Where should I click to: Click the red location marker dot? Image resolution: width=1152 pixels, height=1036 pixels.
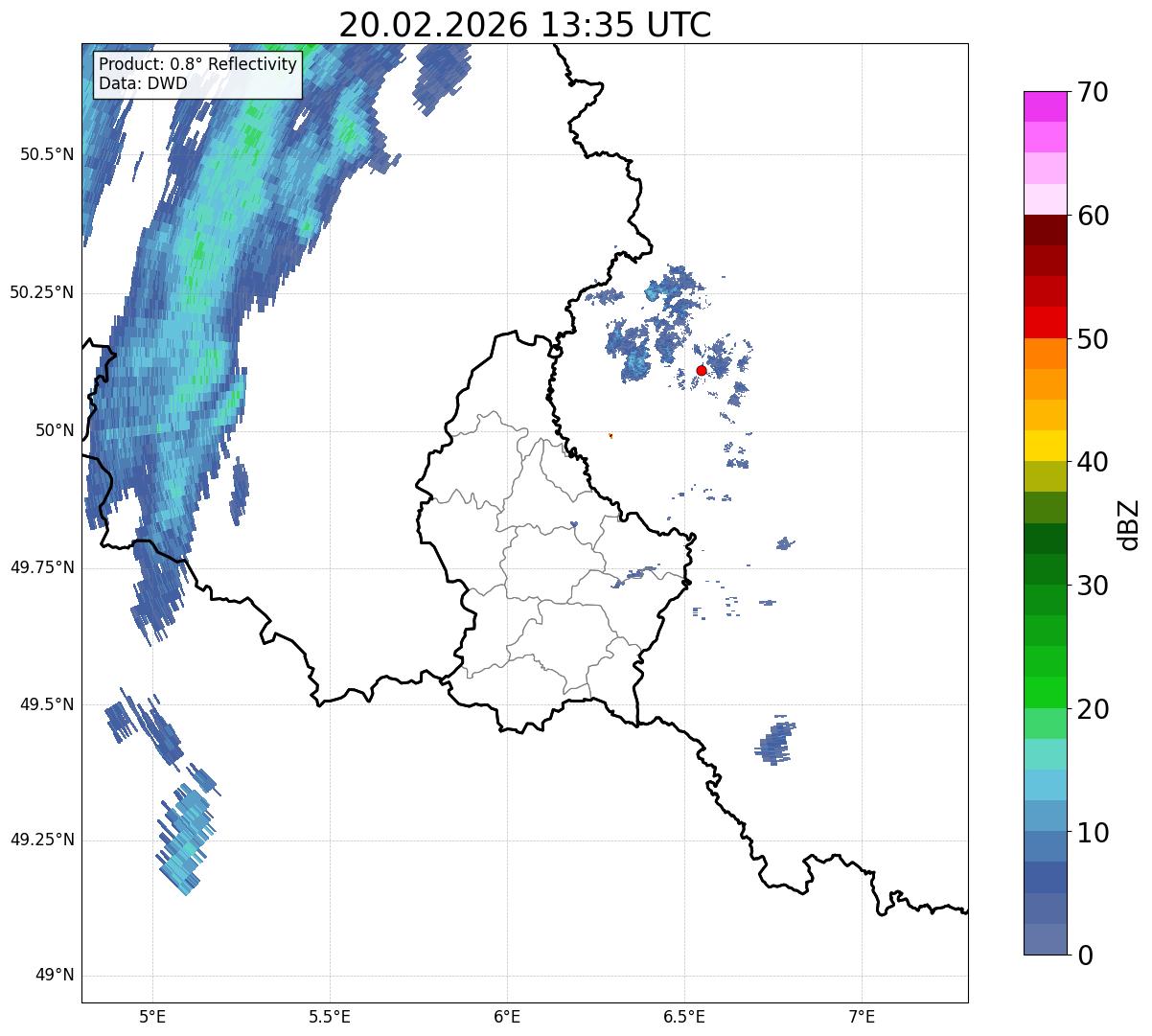pyautogui.click(x=702, y=370)
